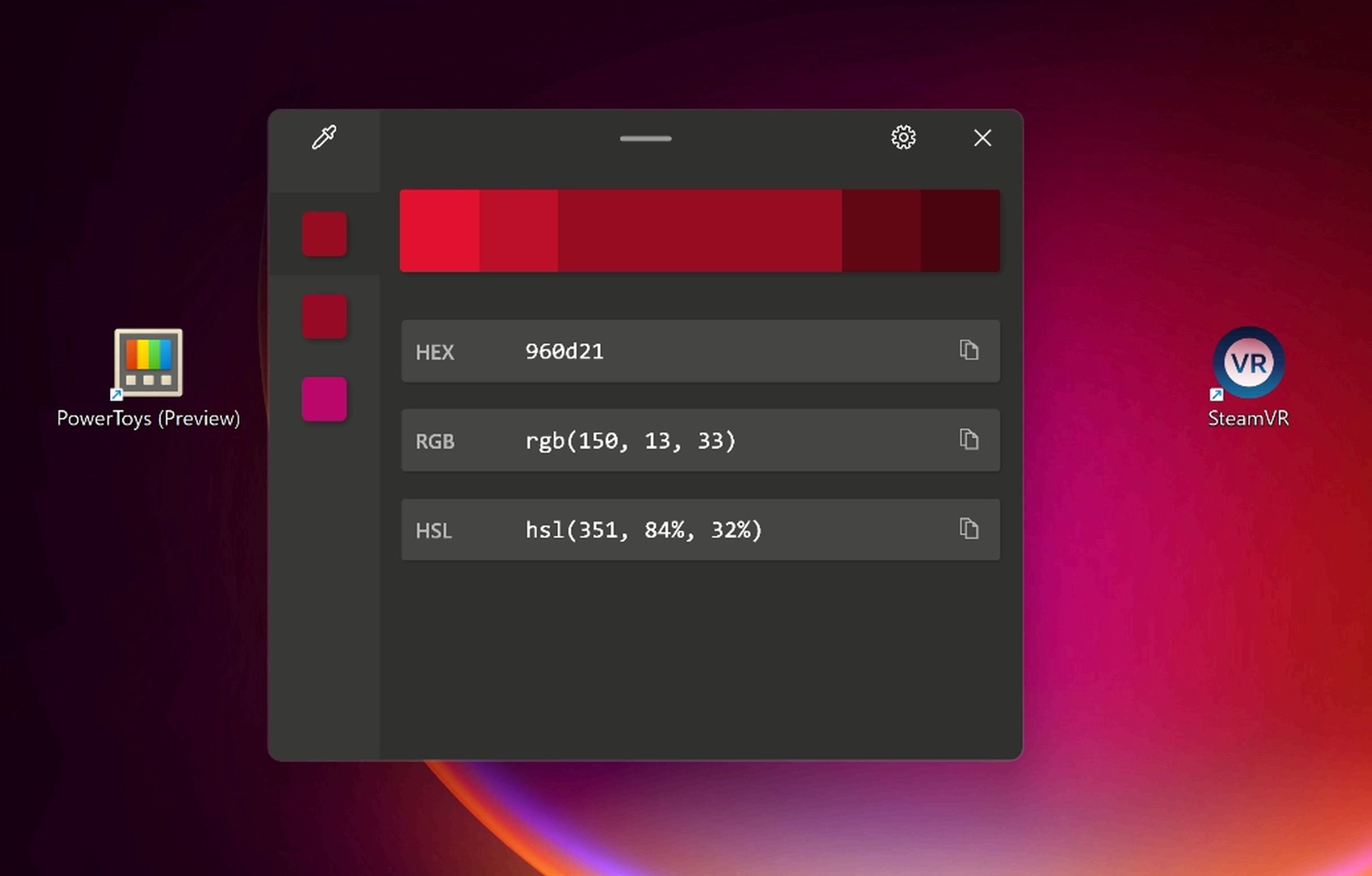Click the wide center color of gradient bar
This screenshot has width=1372, height=876.
[700, 230]
